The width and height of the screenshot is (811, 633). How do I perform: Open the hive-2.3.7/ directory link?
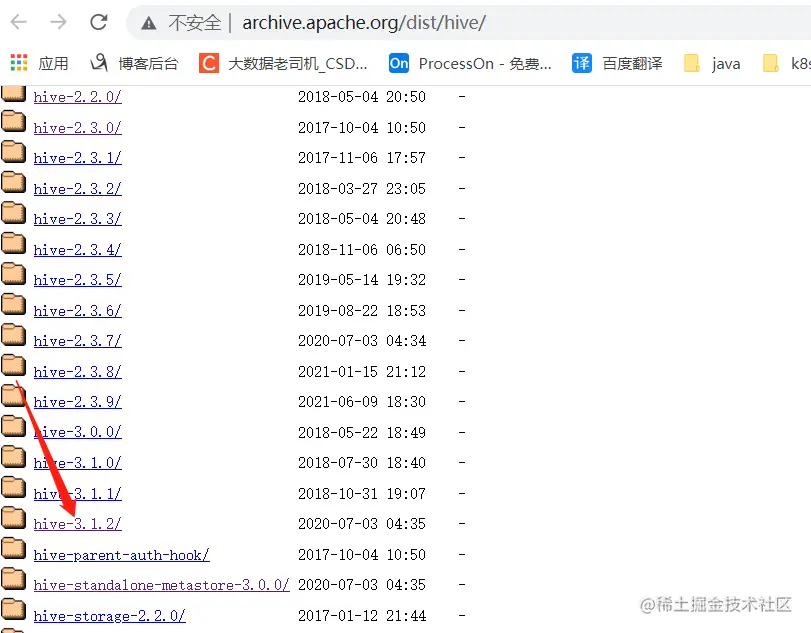click(78, 341)
